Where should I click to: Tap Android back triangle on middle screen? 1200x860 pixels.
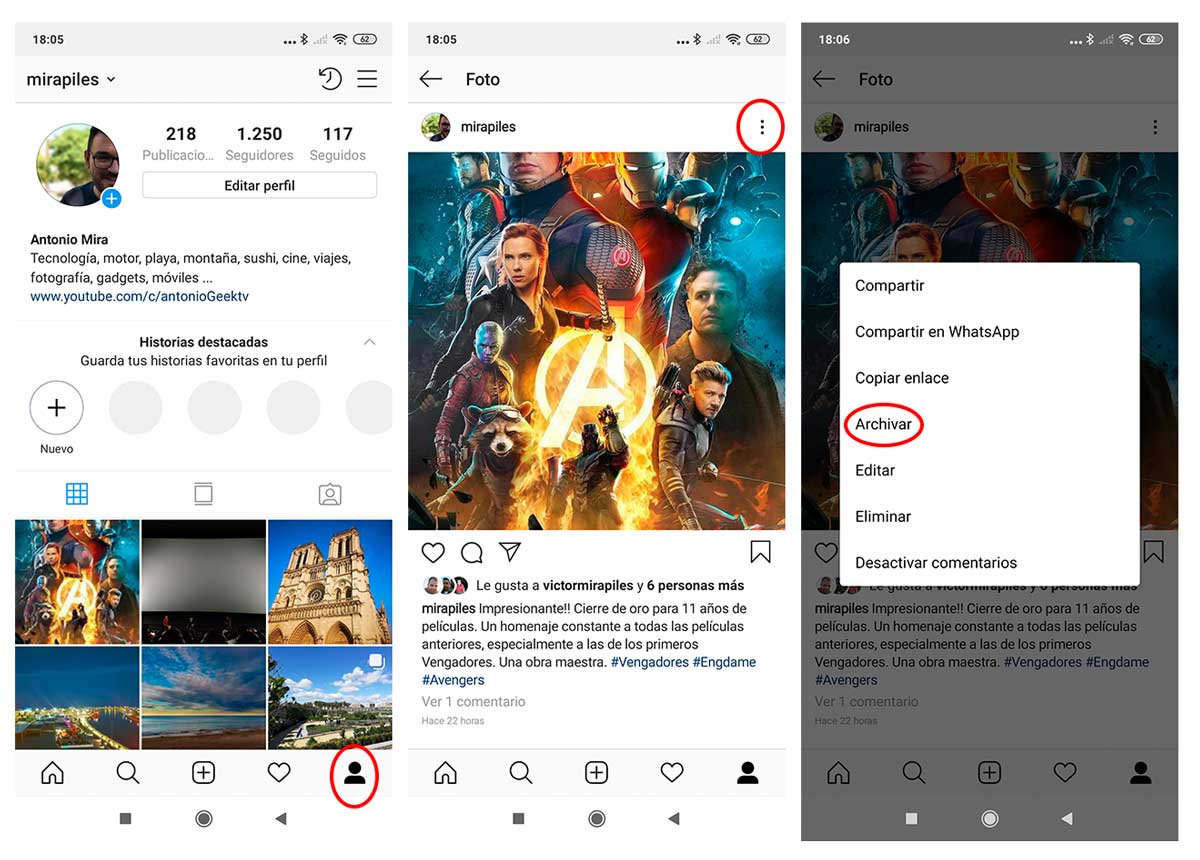coord(674,818)
